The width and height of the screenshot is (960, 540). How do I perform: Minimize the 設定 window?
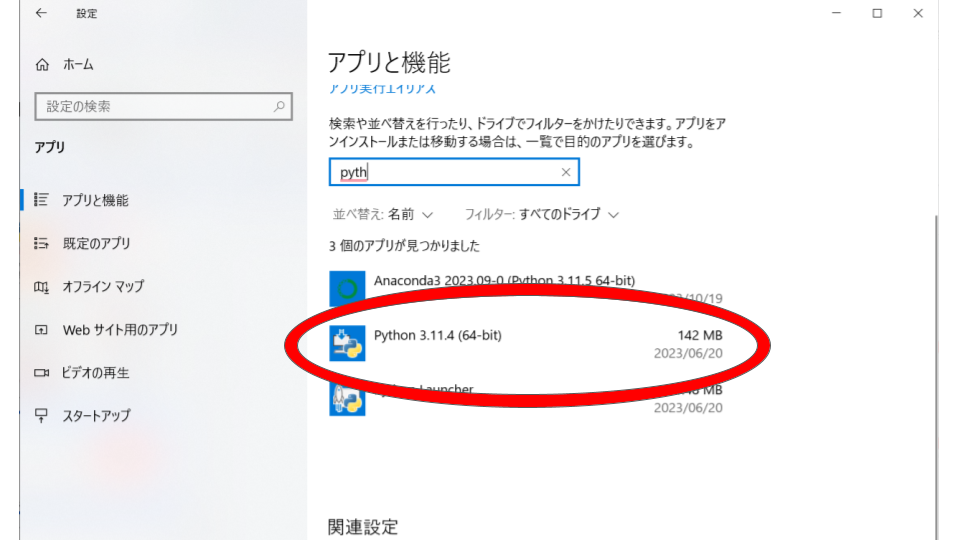pos(836,13)
